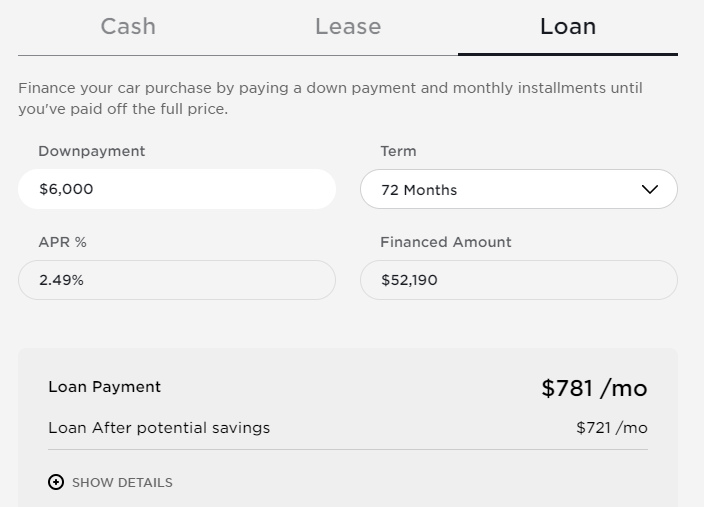Click the Loan Payment heading

pos(104,387)
